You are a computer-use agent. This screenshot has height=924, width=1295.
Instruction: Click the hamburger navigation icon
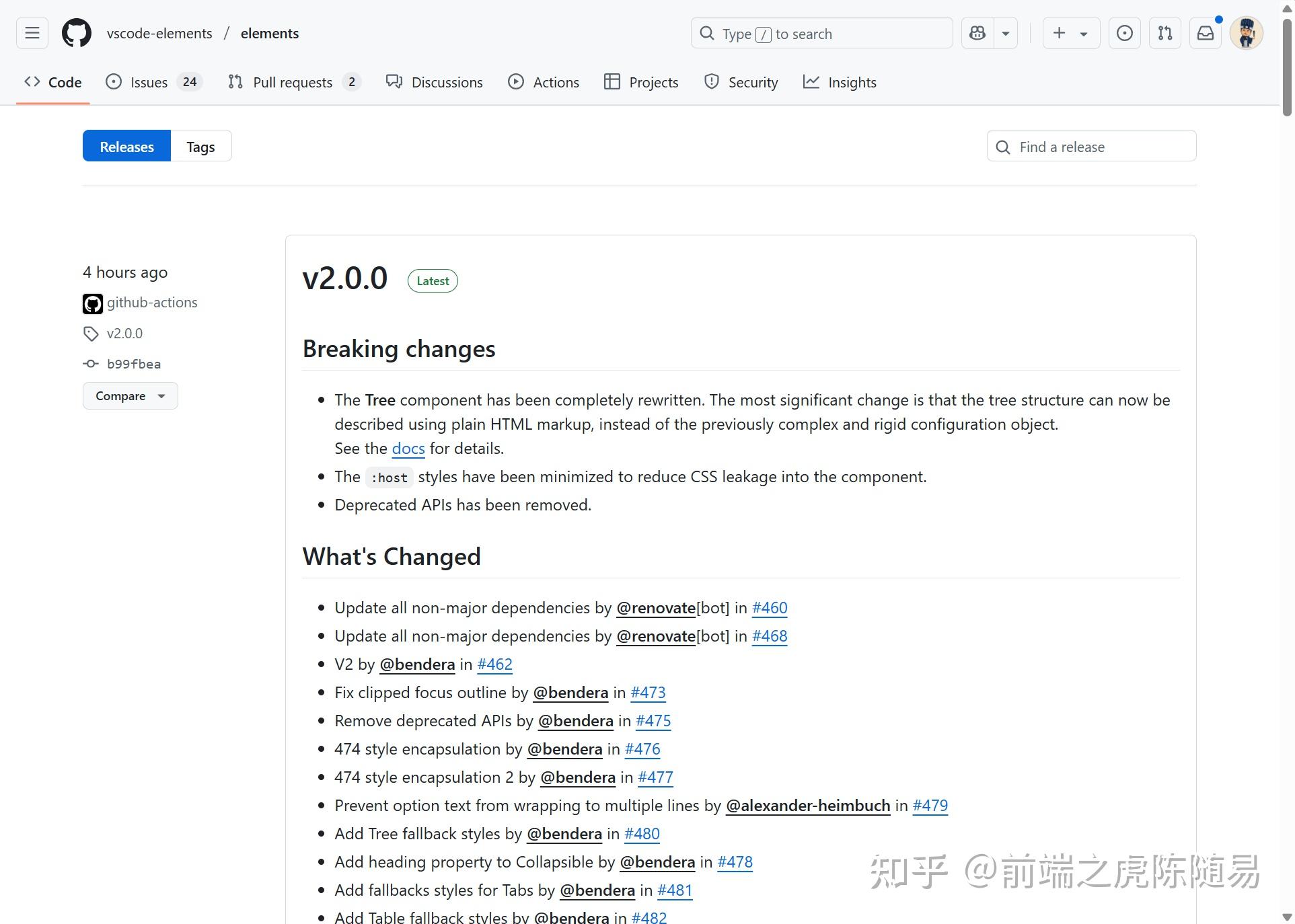(31, 32)
